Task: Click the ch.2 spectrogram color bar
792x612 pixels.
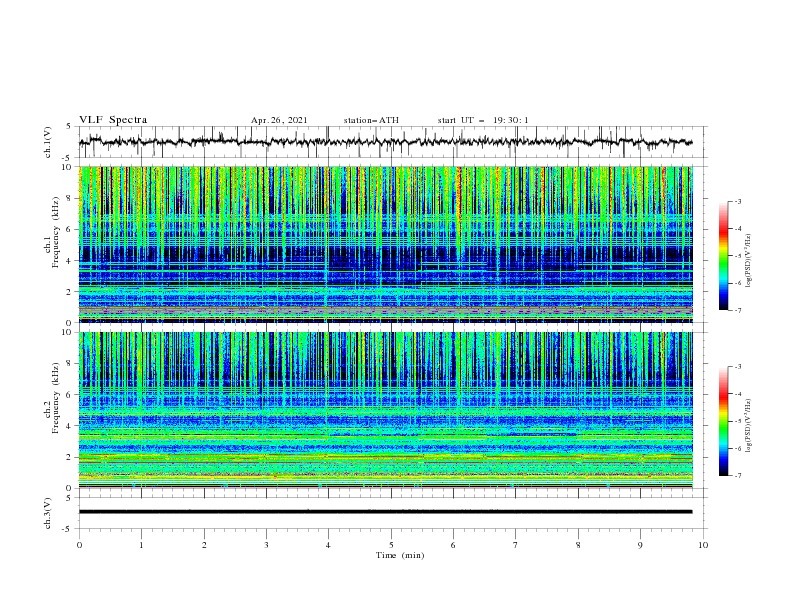Action: coord(723,421)
